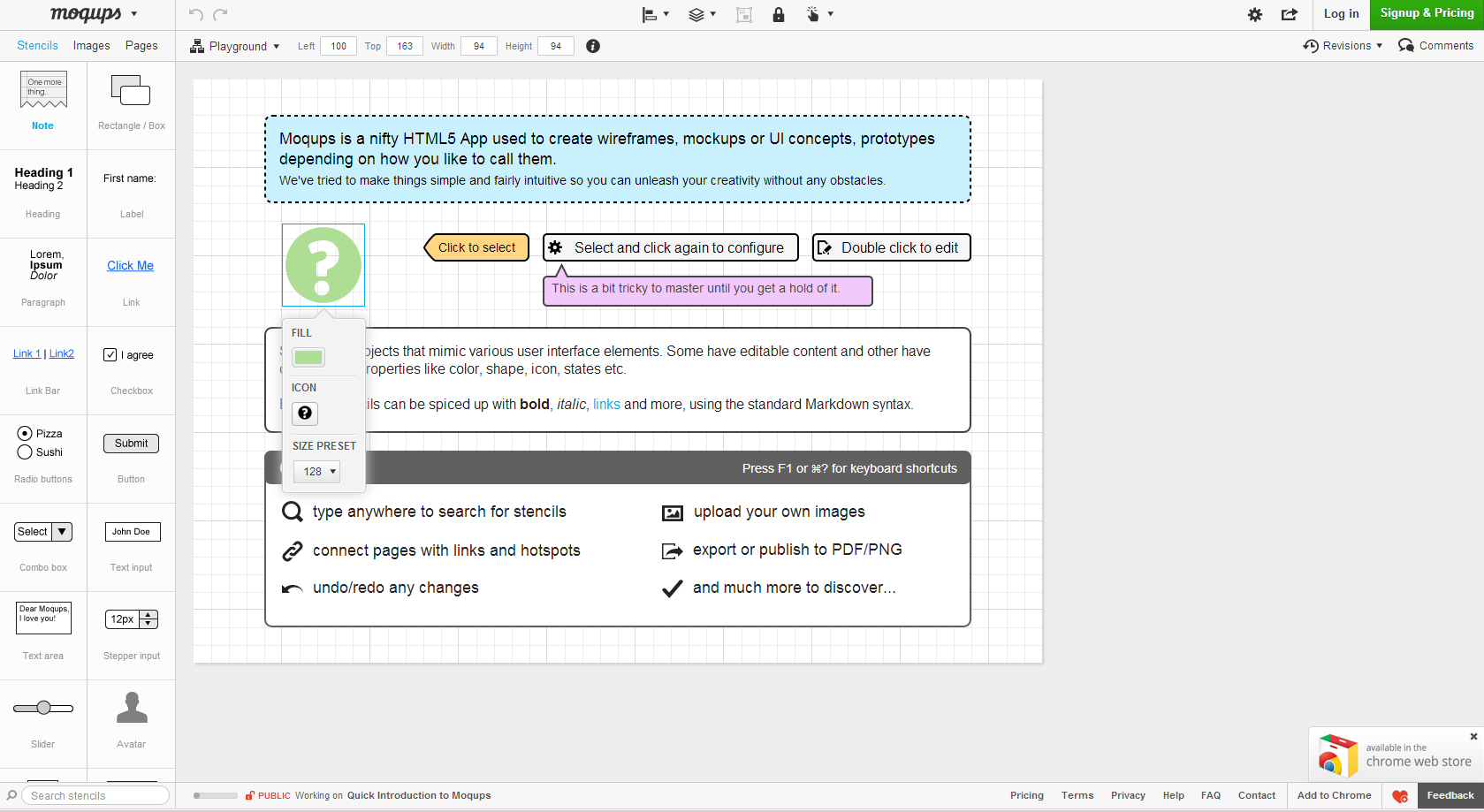Click the zoom slider in the status bar
The image size is (1484, 812).
pos(215,796)
